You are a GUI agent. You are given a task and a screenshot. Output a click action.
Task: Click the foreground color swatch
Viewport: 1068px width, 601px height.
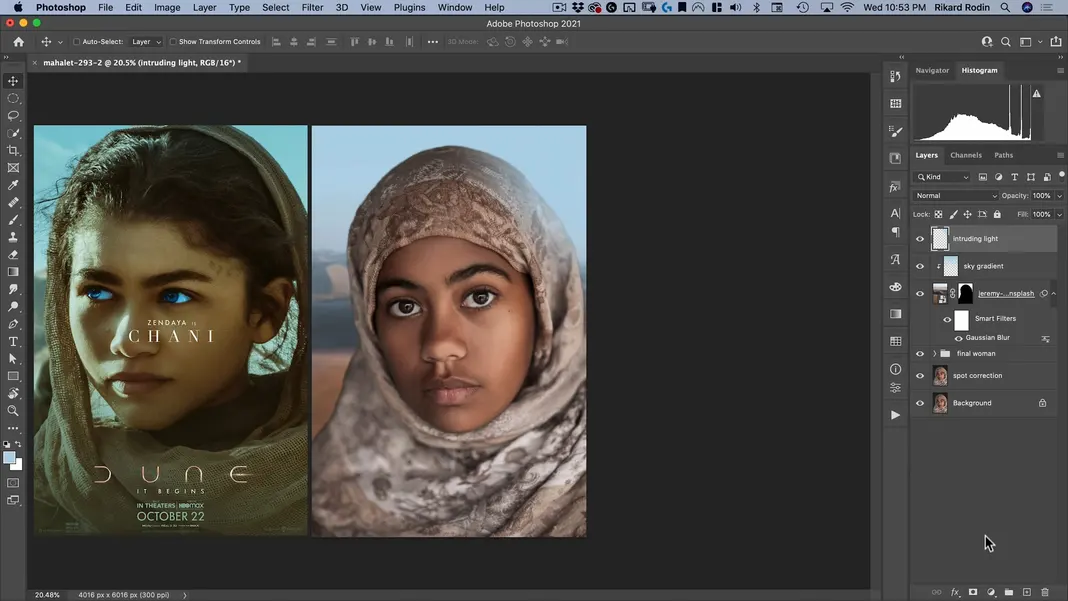[9, 458]
